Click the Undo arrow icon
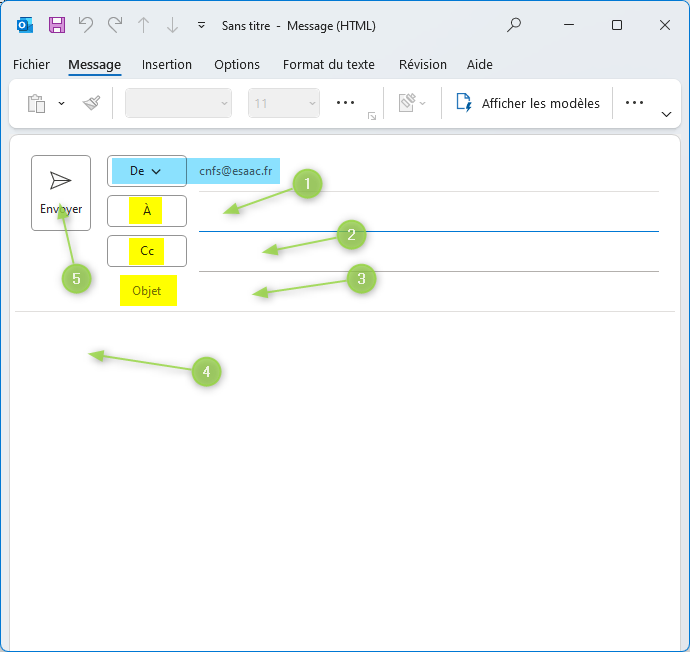This screenshot has width=690, height=652. 86,25
